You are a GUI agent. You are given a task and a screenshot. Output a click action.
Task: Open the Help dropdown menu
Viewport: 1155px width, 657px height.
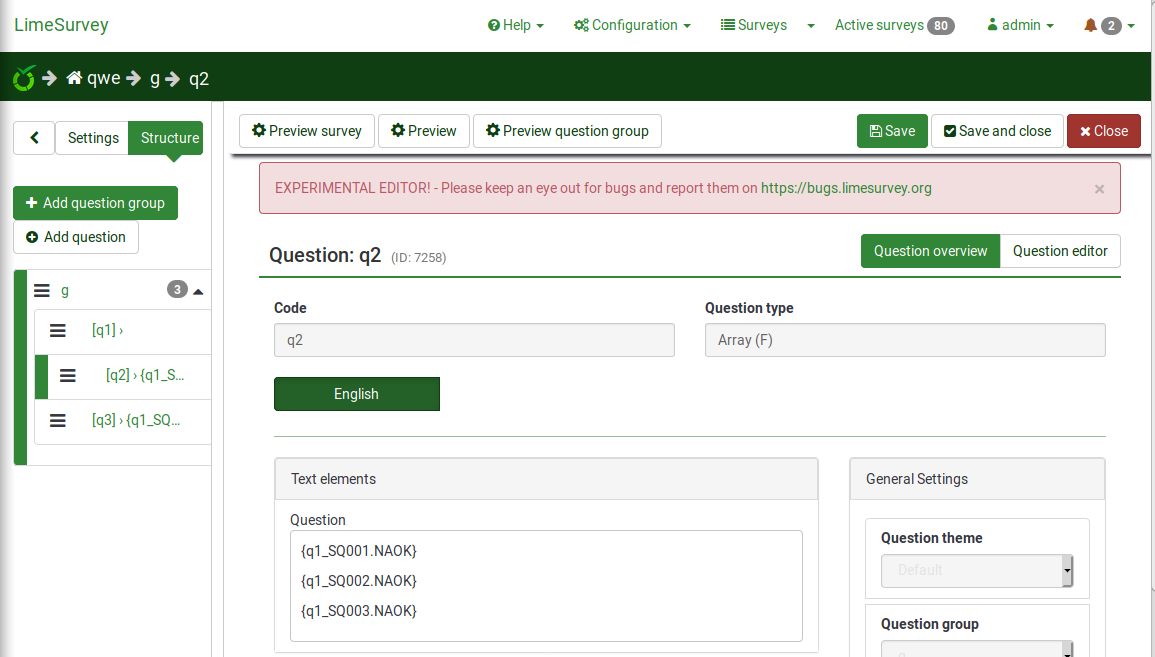(x=516, y=25)
